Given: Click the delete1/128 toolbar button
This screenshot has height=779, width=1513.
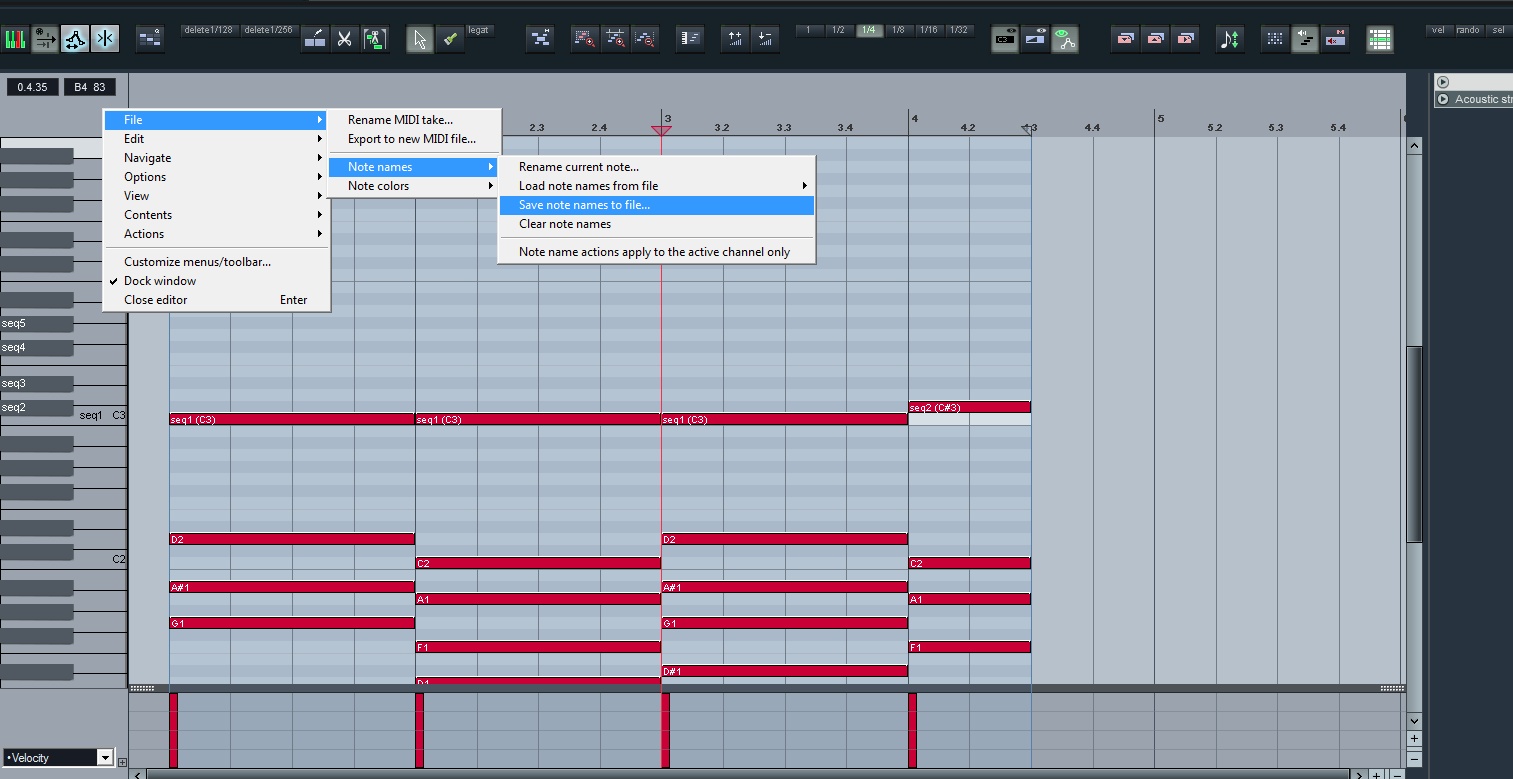Looking at the screenshot, I should [209, 30].
